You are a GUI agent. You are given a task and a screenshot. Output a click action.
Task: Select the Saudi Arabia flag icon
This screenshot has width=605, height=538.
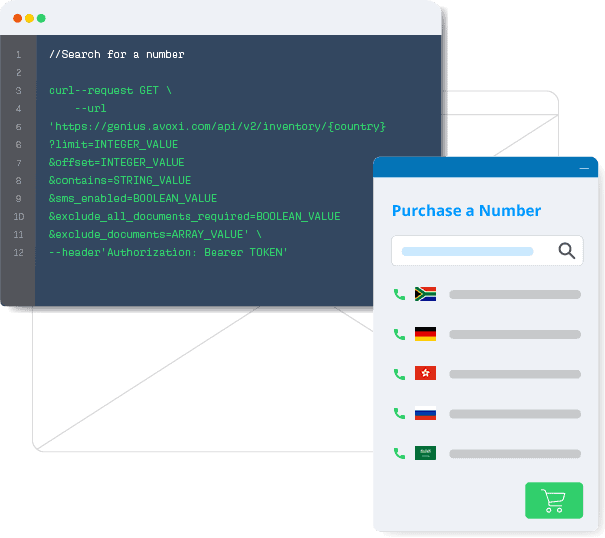425,453
